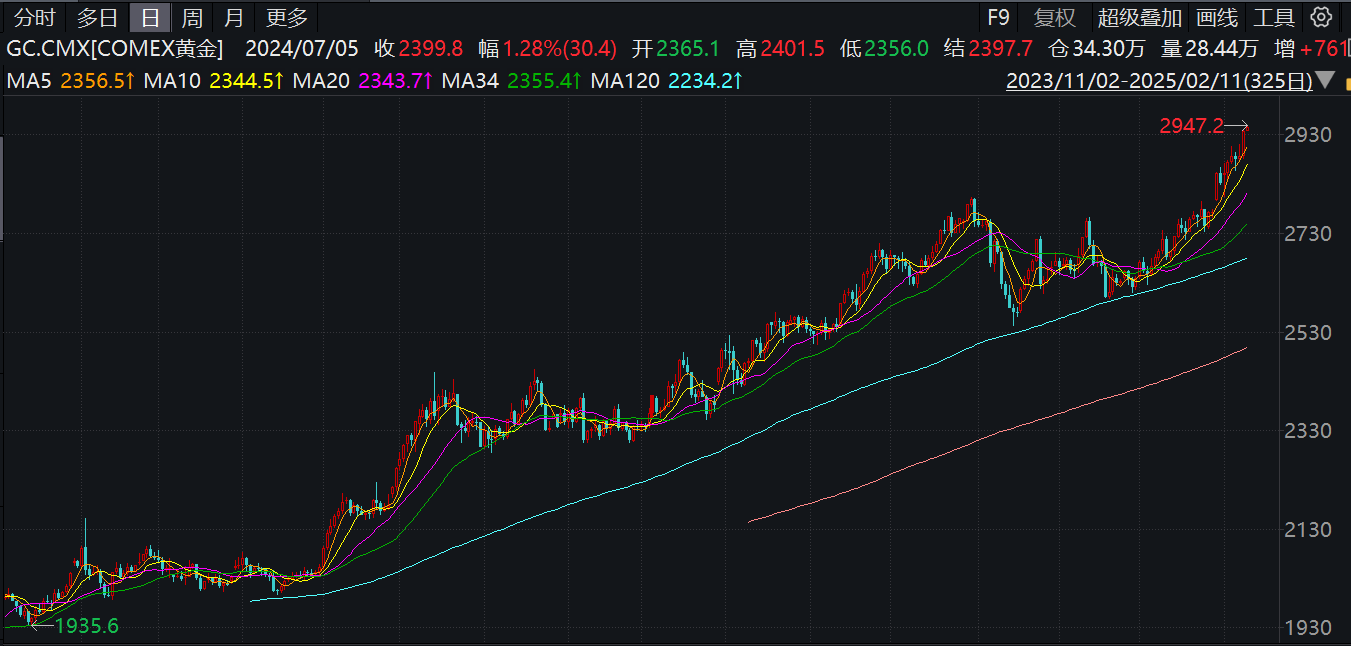The image size is (1351, 646).
Task: Click the 2947.2 high price marker
Action: (x=1191, y=126)
